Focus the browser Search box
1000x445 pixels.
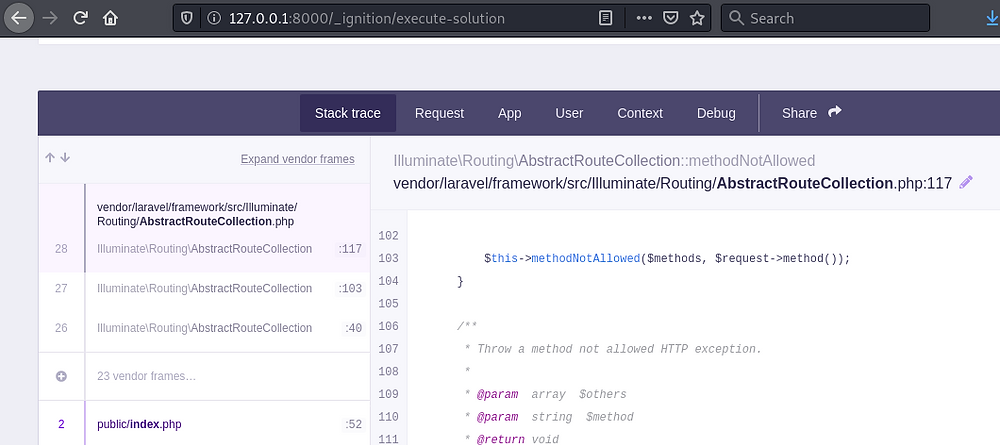point(825,18)
